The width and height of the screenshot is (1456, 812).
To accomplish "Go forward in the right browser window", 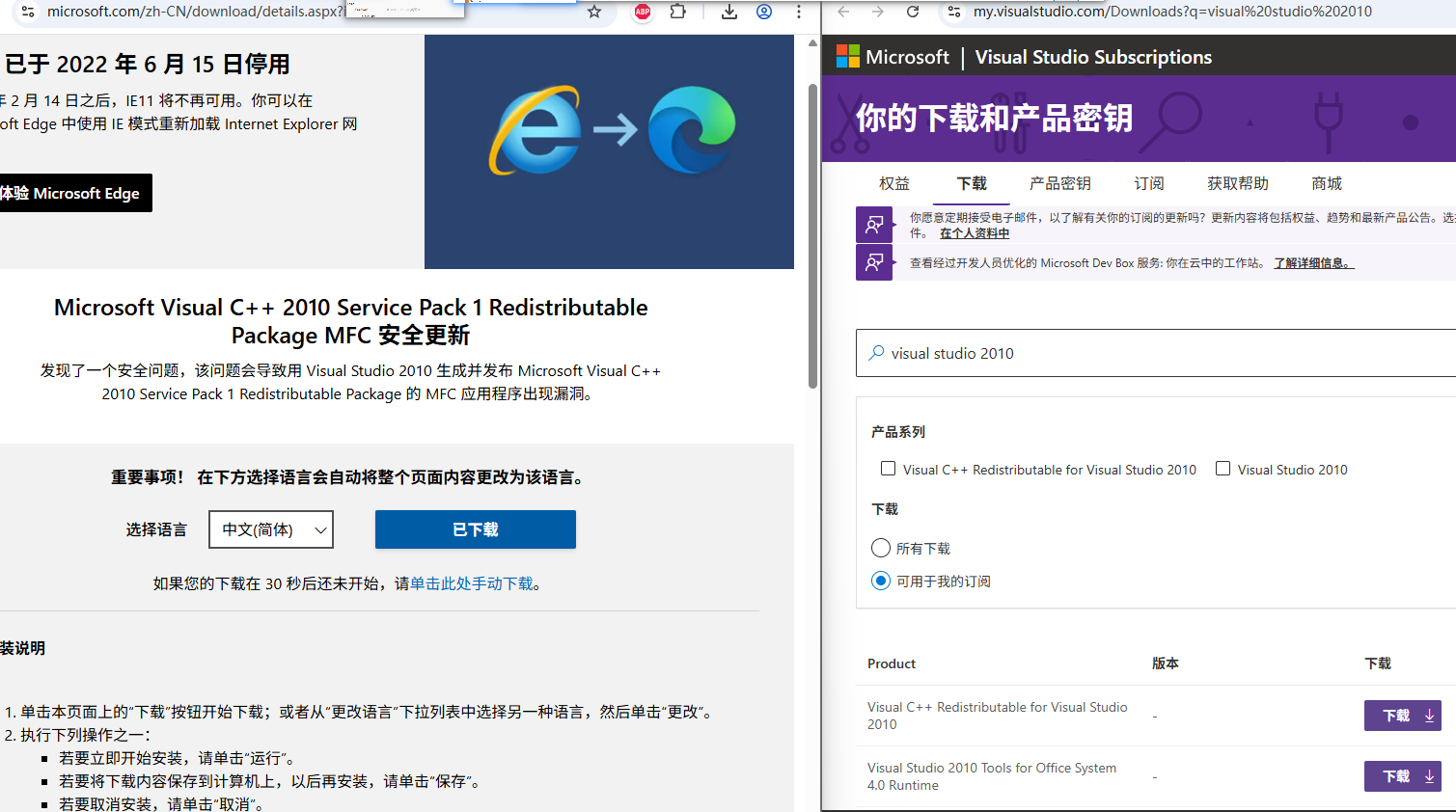I will point(878,12).
